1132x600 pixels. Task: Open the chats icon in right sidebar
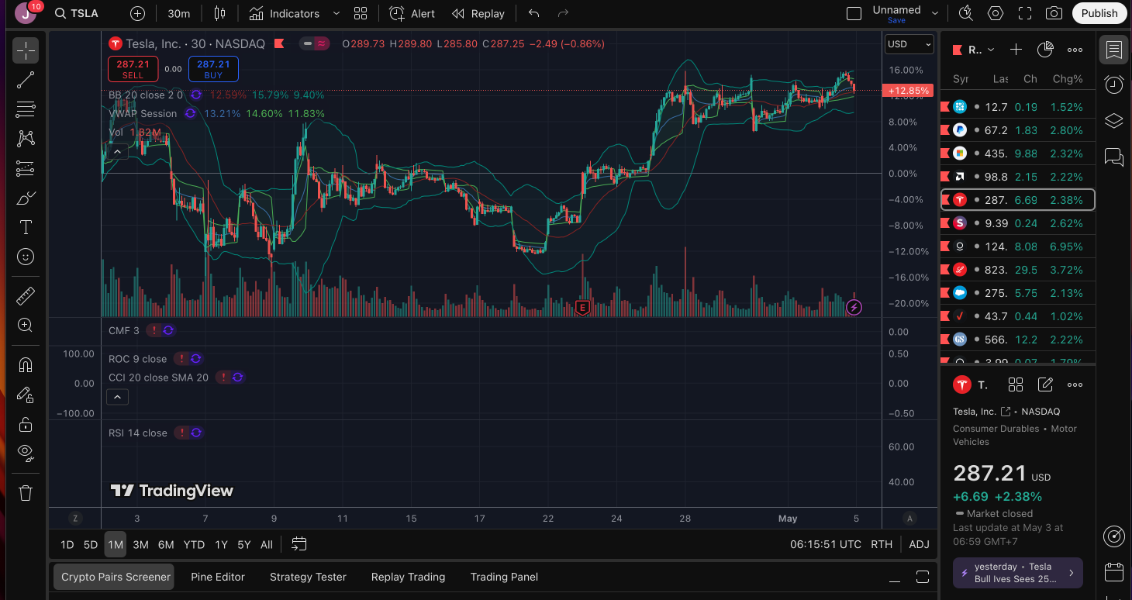(1114, 157)
